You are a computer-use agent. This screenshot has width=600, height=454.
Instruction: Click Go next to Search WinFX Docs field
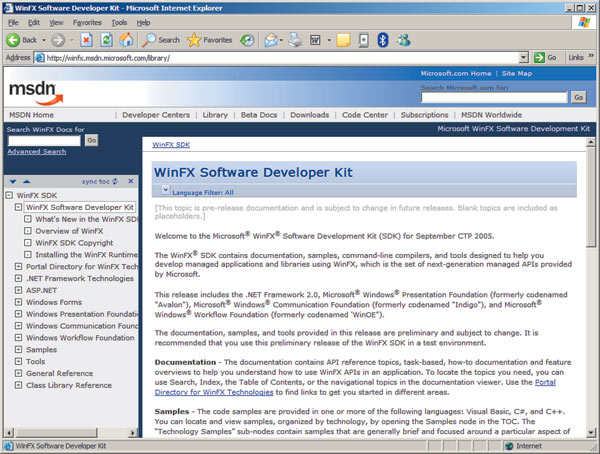[x=92, y=140]
